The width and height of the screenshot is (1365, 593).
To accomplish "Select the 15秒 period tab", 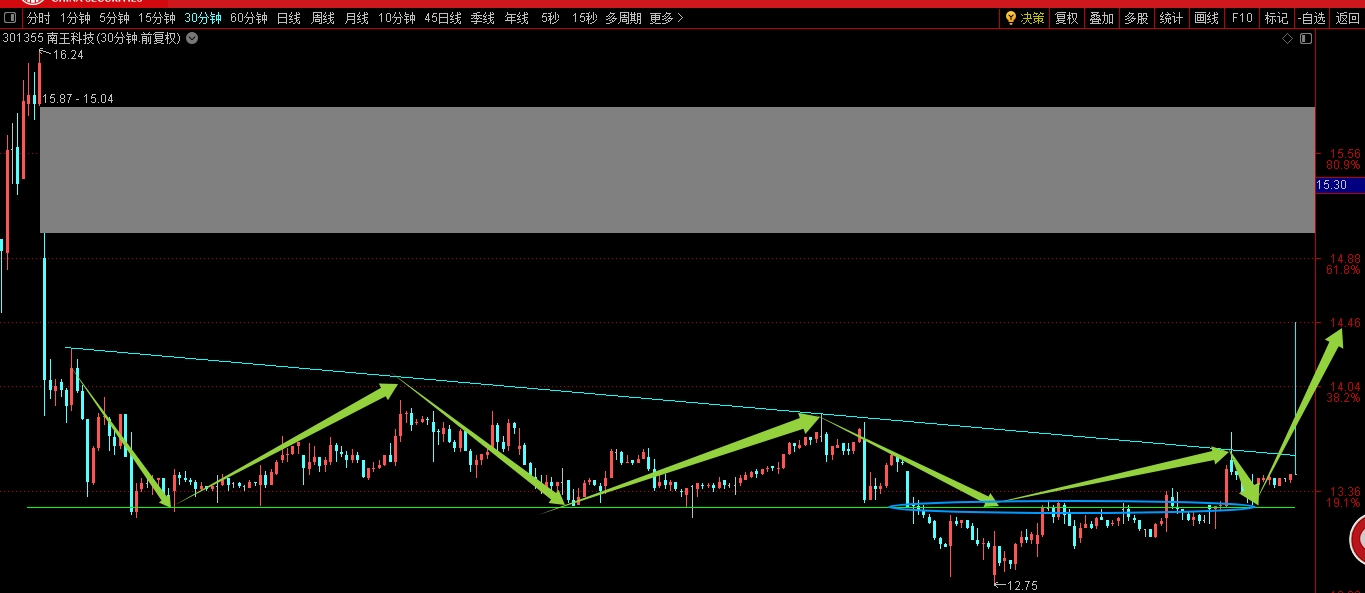I will (x=585, y=18).
